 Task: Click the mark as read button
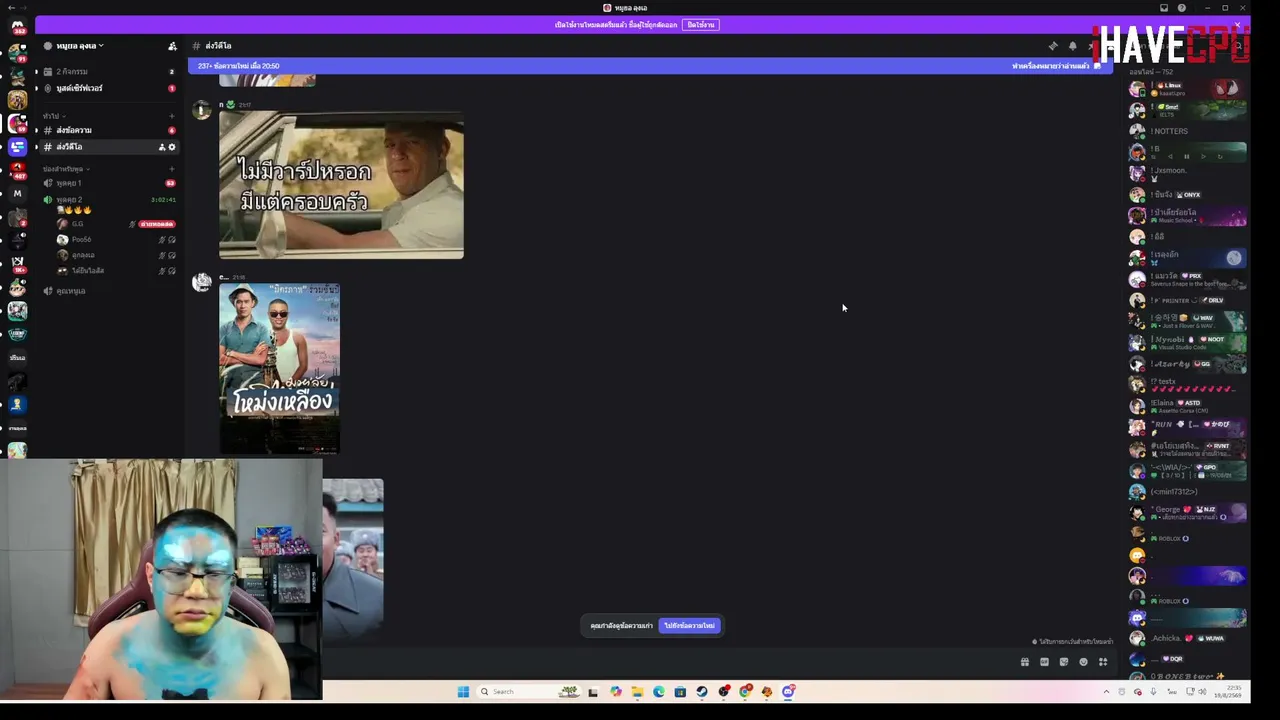(x=1055, y=66)
